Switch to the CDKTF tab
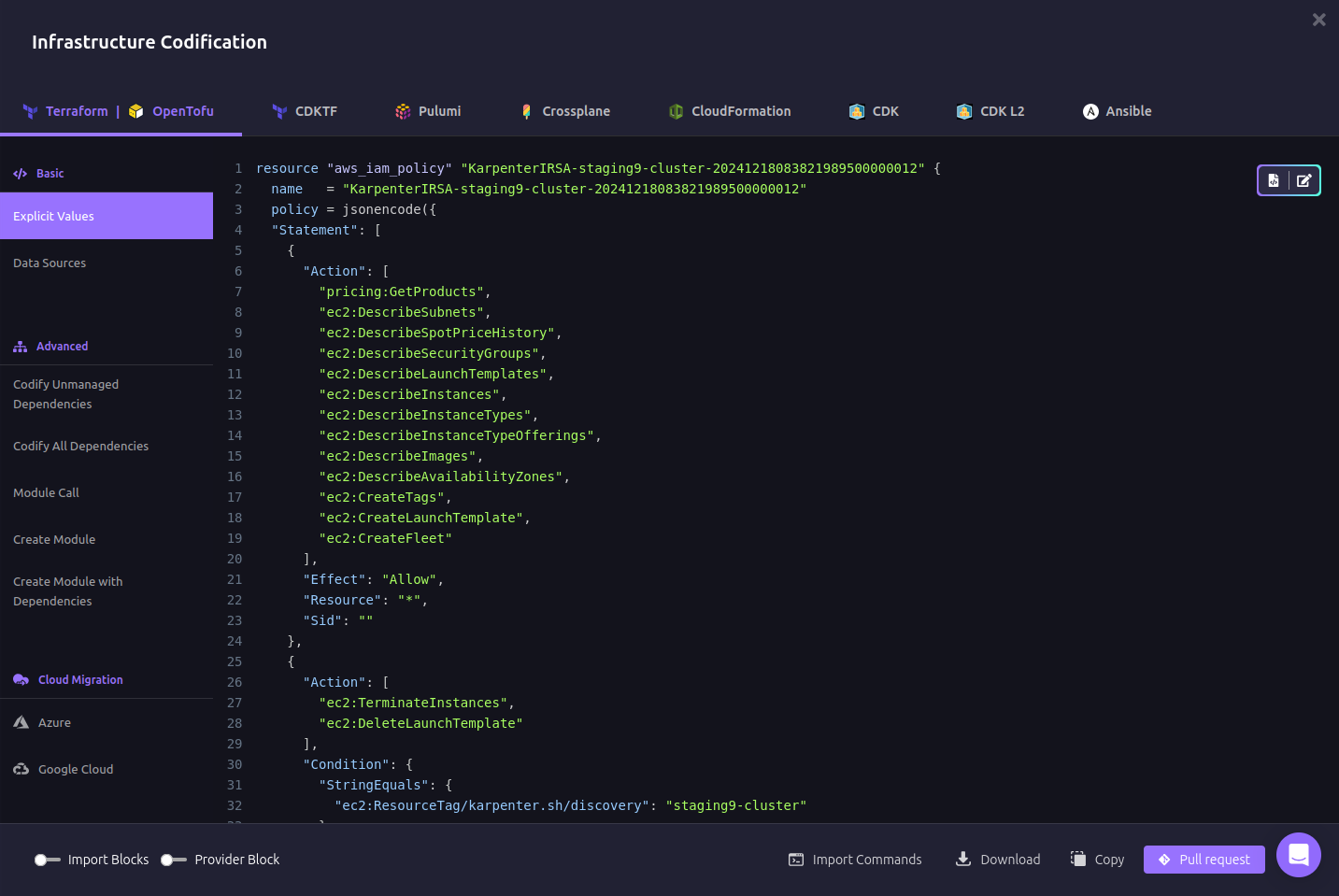Viewport: 1339px width, 896px height. 305,111
